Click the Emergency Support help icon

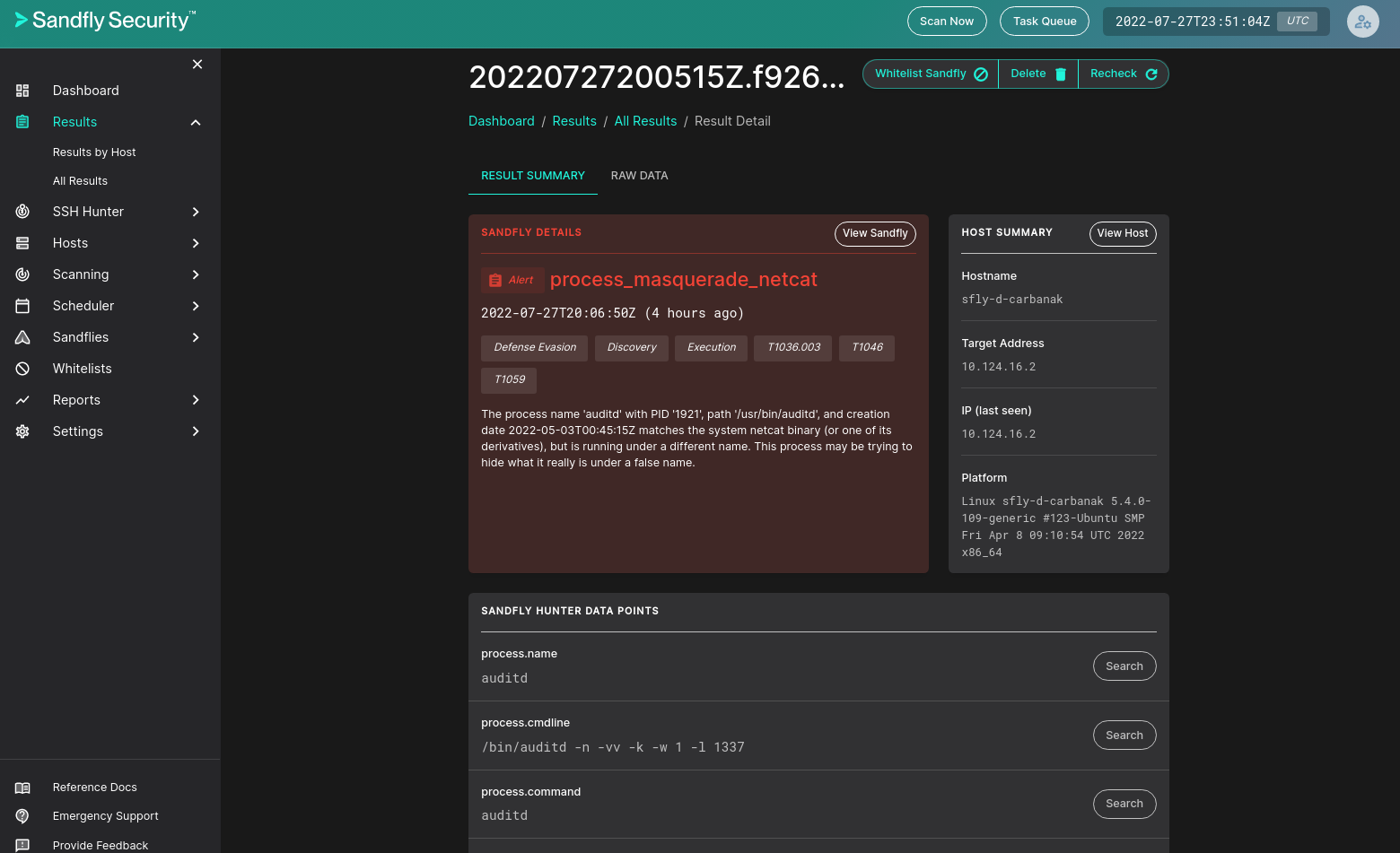(22, 816)
